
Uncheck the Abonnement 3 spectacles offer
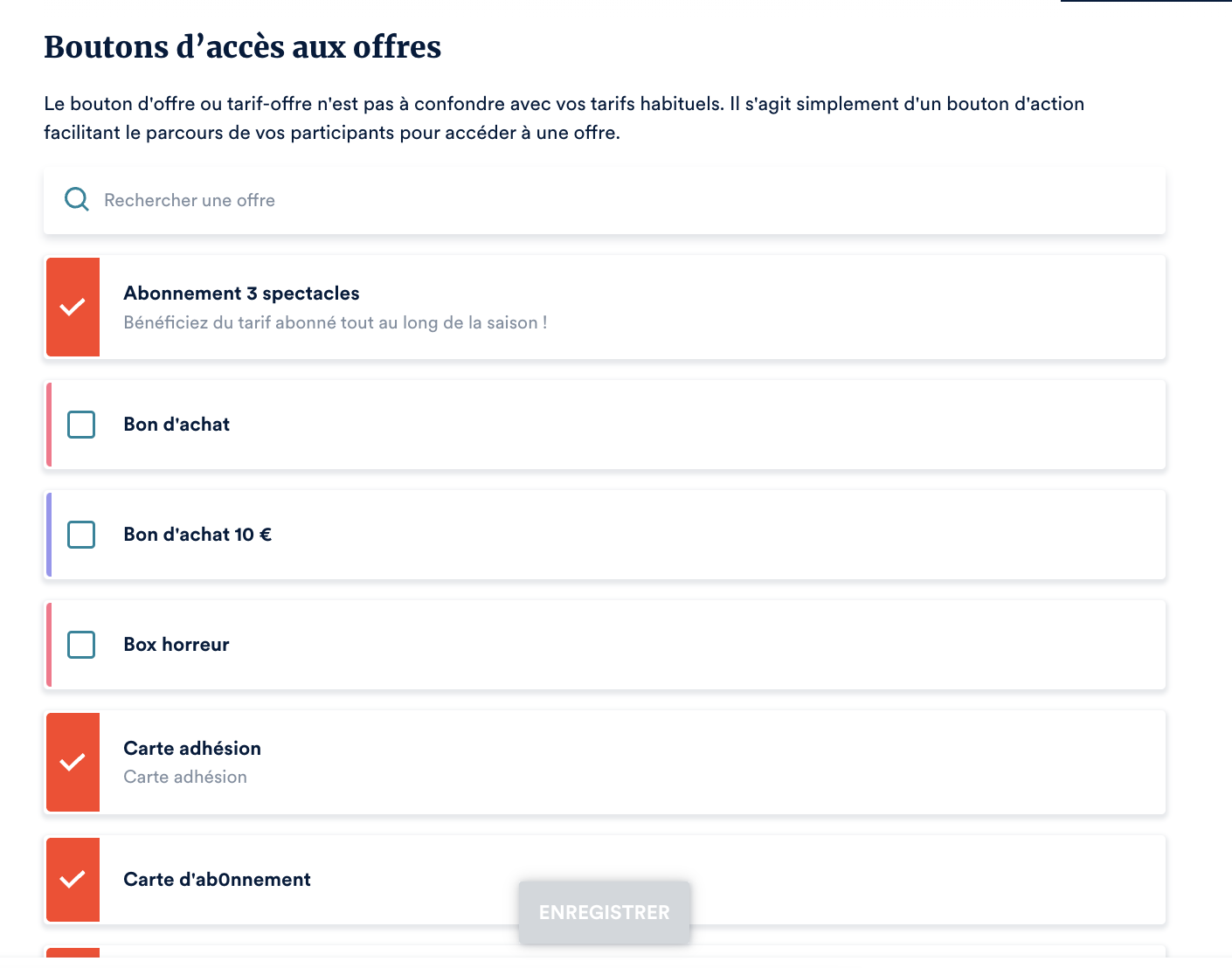pyautogui.click(x=73, y=307)
